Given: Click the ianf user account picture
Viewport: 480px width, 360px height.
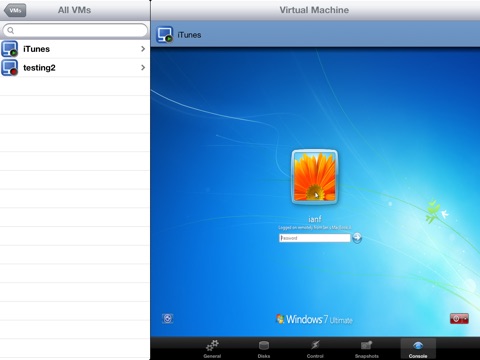Looking at the screenshot, I should pyautogui.click(x=315, y=177).
